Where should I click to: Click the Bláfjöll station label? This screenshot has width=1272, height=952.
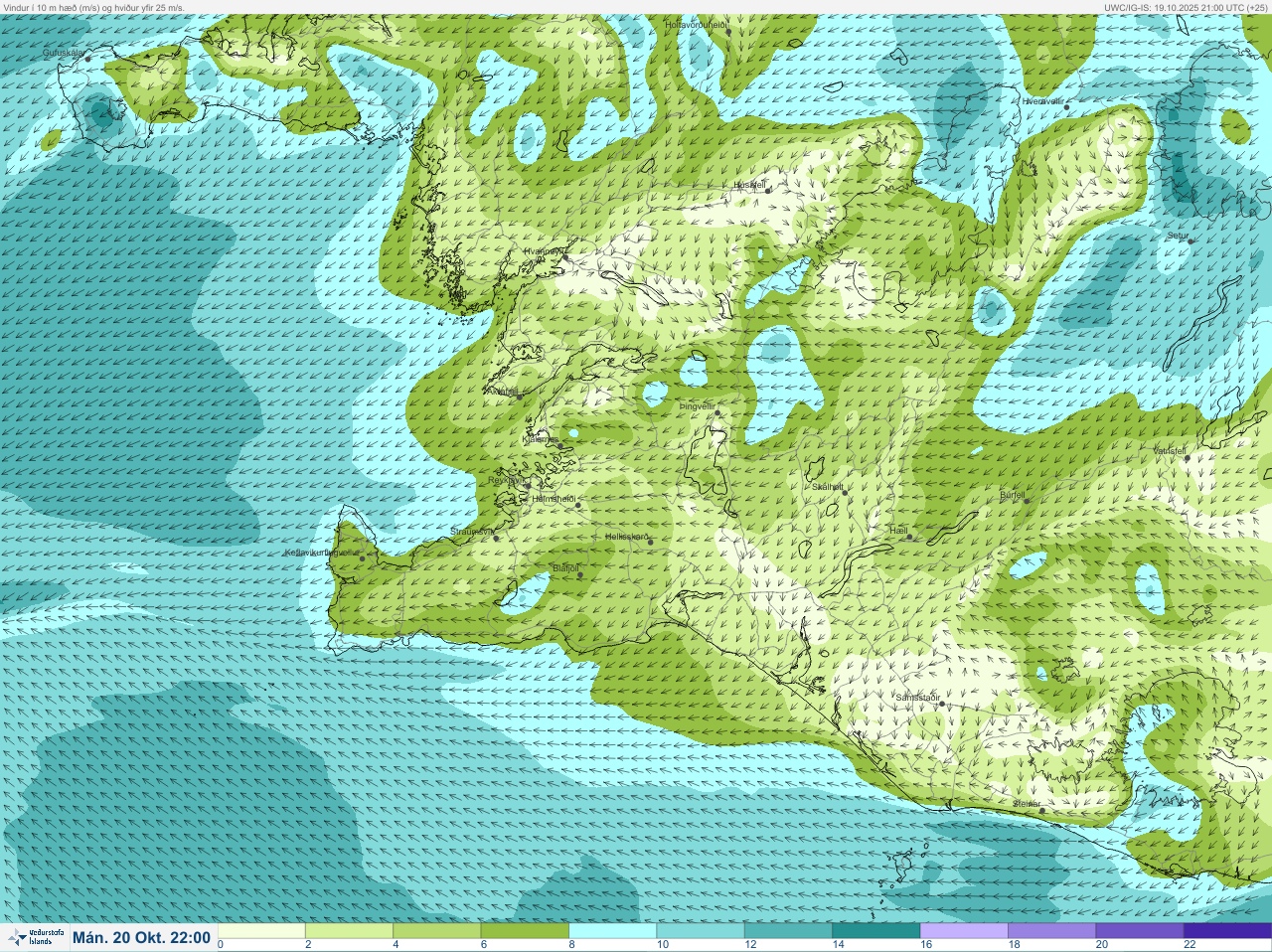coord(564,567)
